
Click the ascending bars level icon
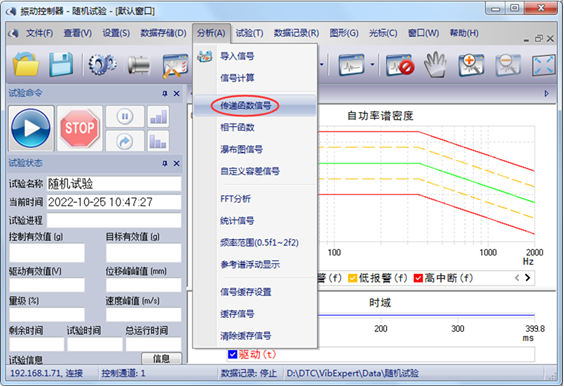(158, 116)
